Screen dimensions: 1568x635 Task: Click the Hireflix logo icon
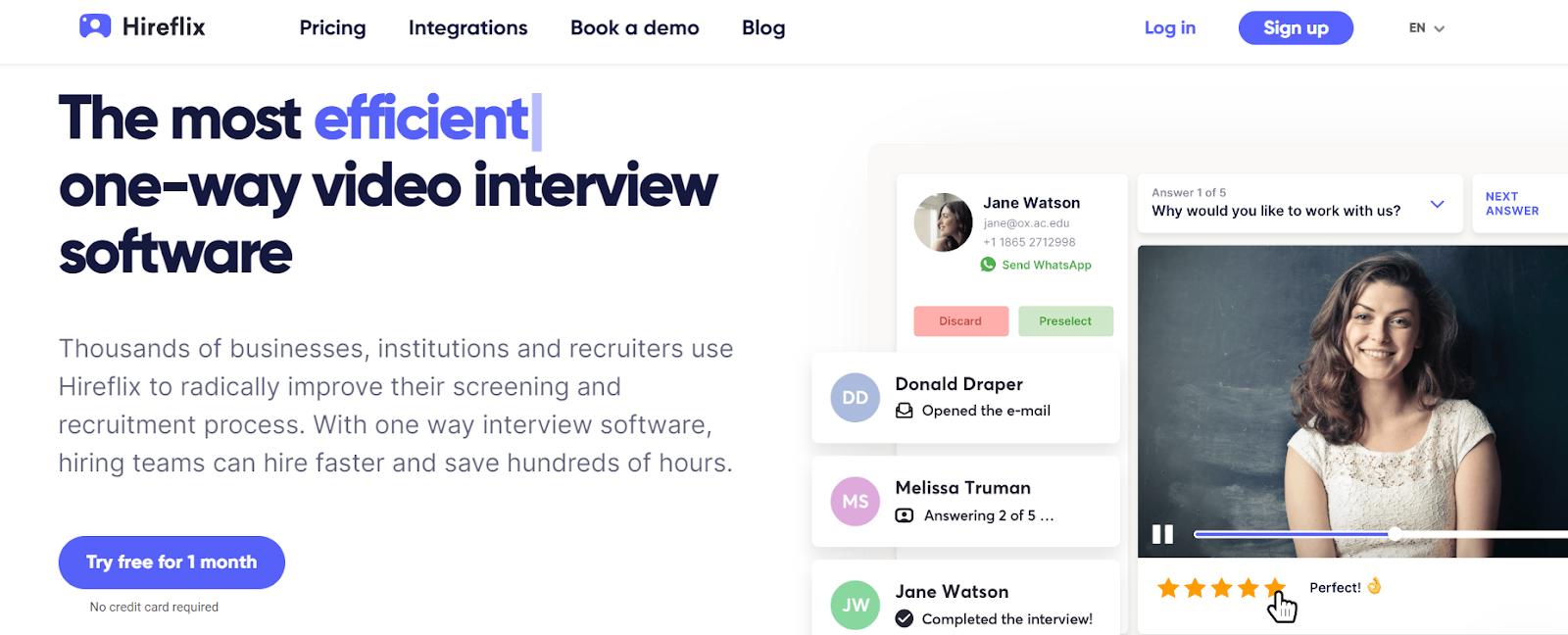pos(95,26)
